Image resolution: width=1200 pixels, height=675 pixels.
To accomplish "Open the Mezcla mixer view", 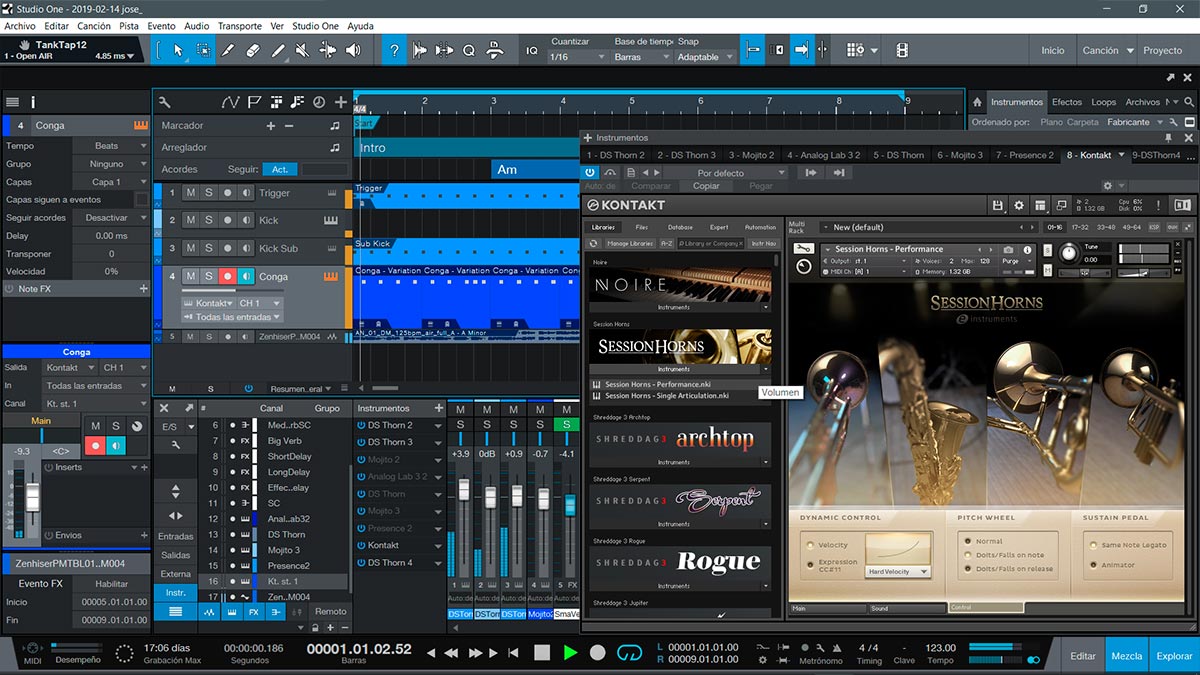I will tap(1127, 656).
